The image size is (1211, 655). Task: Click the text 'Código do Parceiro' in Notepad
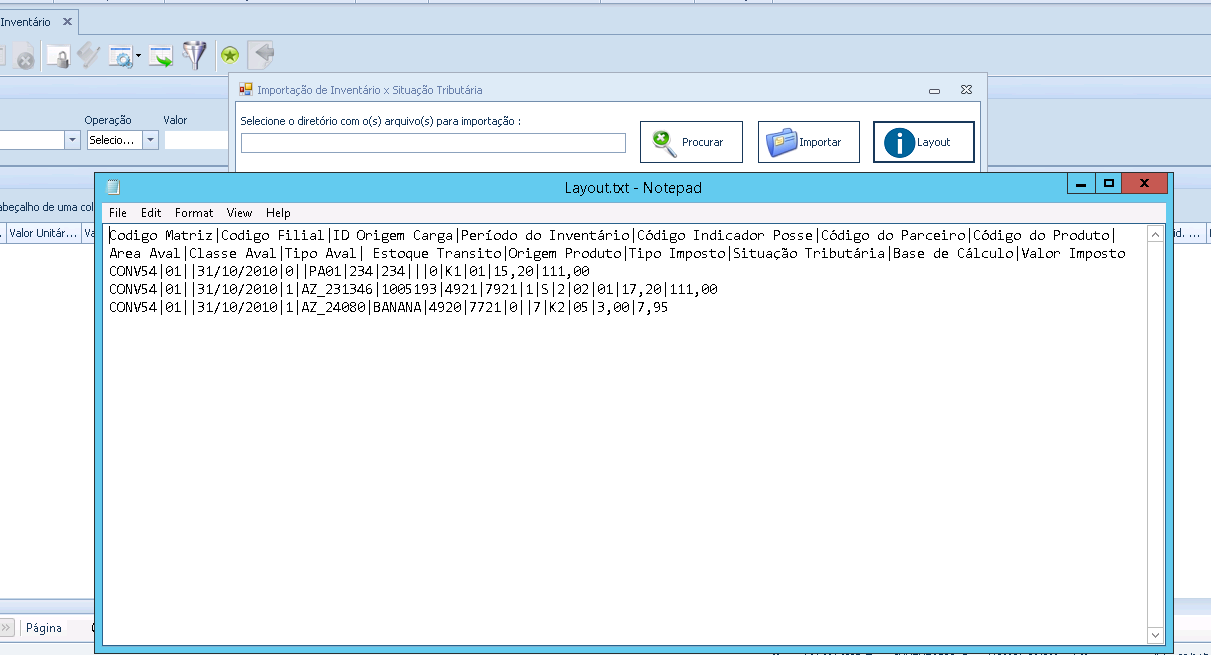[x=893, y=235]
